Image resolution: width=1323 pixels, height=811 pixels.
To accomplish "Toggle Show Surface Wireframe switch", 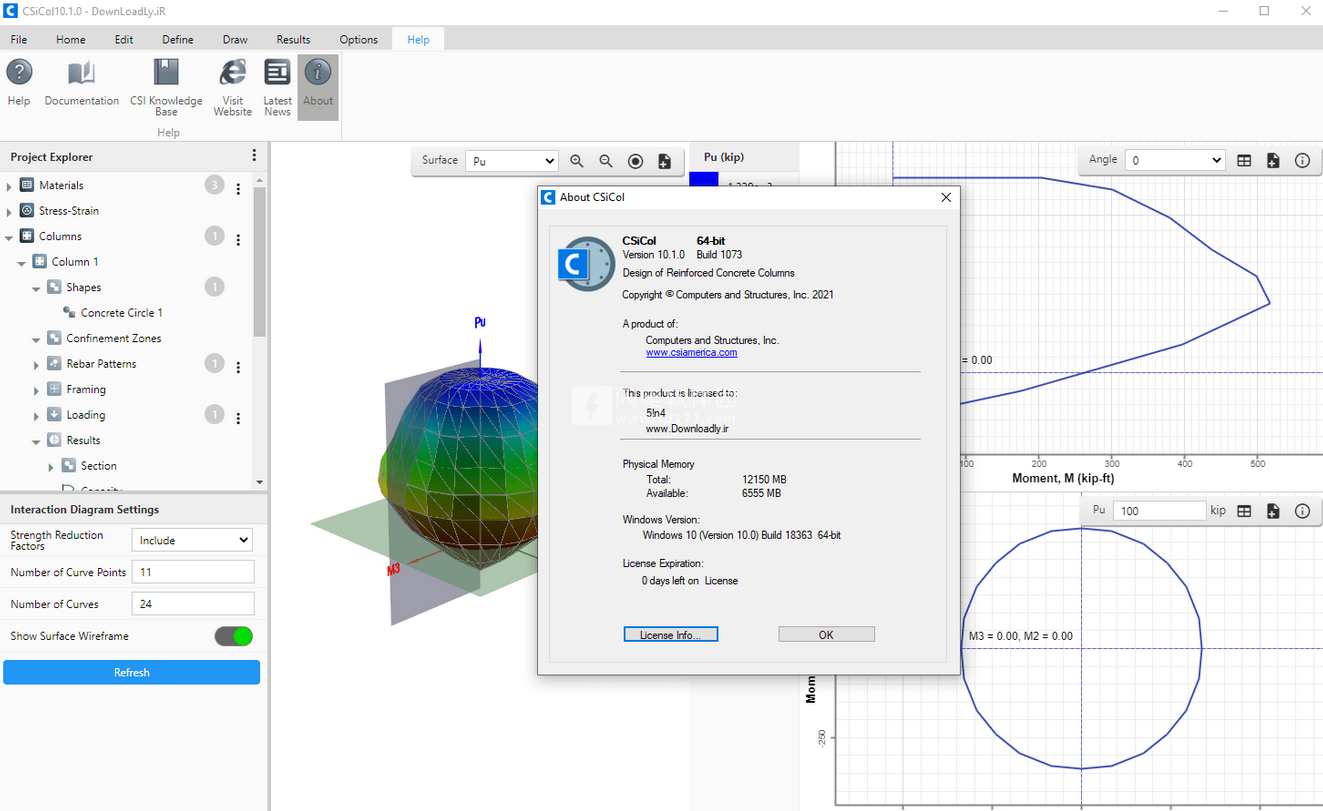I will pos(234,636).
